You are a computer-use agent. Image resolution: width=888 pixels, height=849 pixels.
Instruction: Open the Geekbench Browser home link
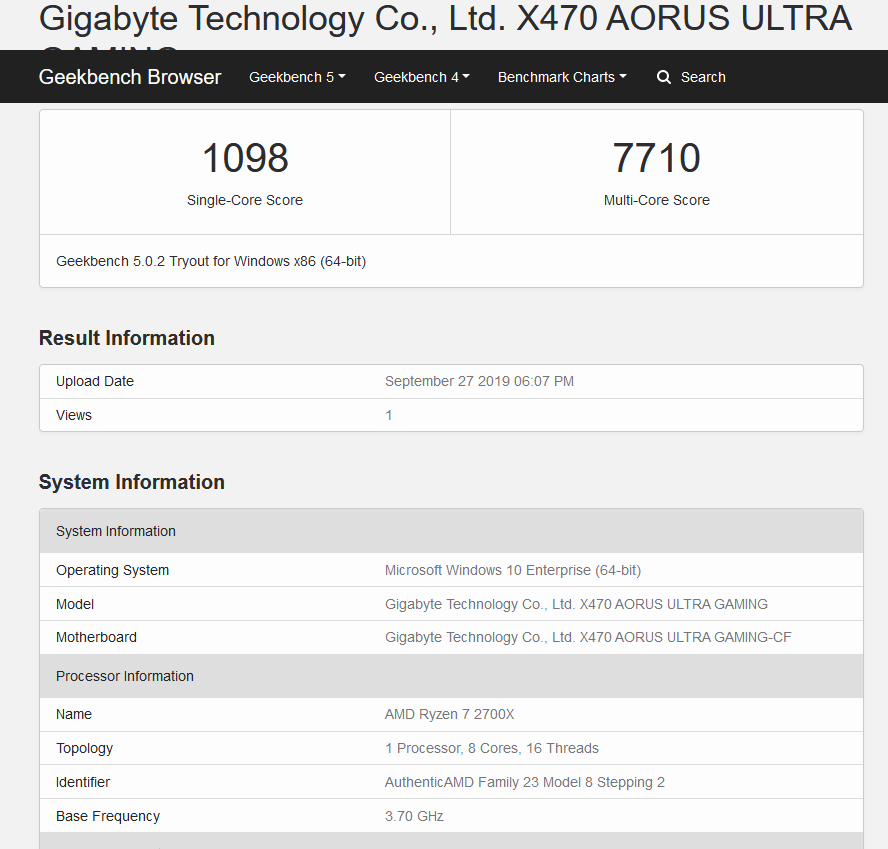(130, 77)
